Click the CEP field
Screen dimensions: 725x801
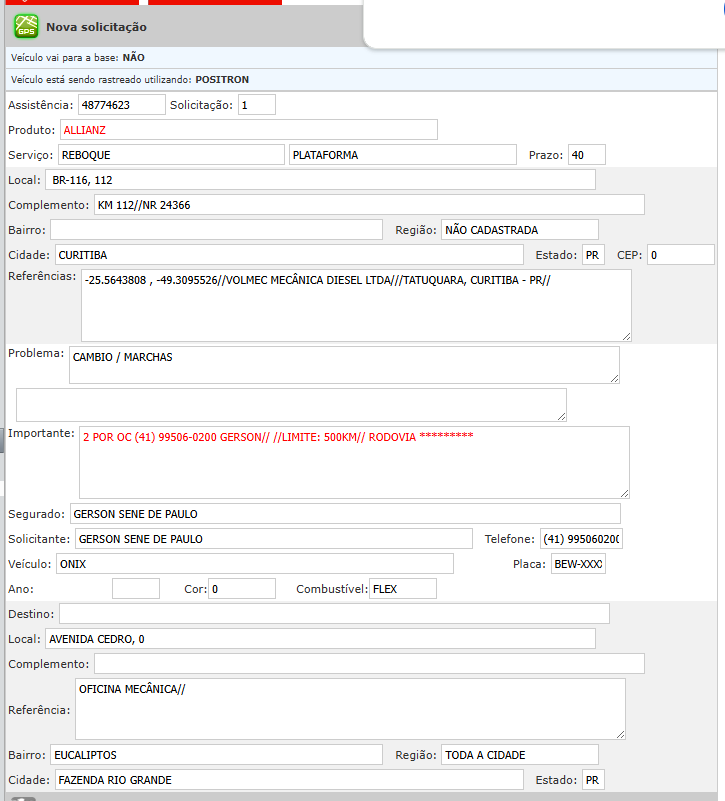click(680, 255)
